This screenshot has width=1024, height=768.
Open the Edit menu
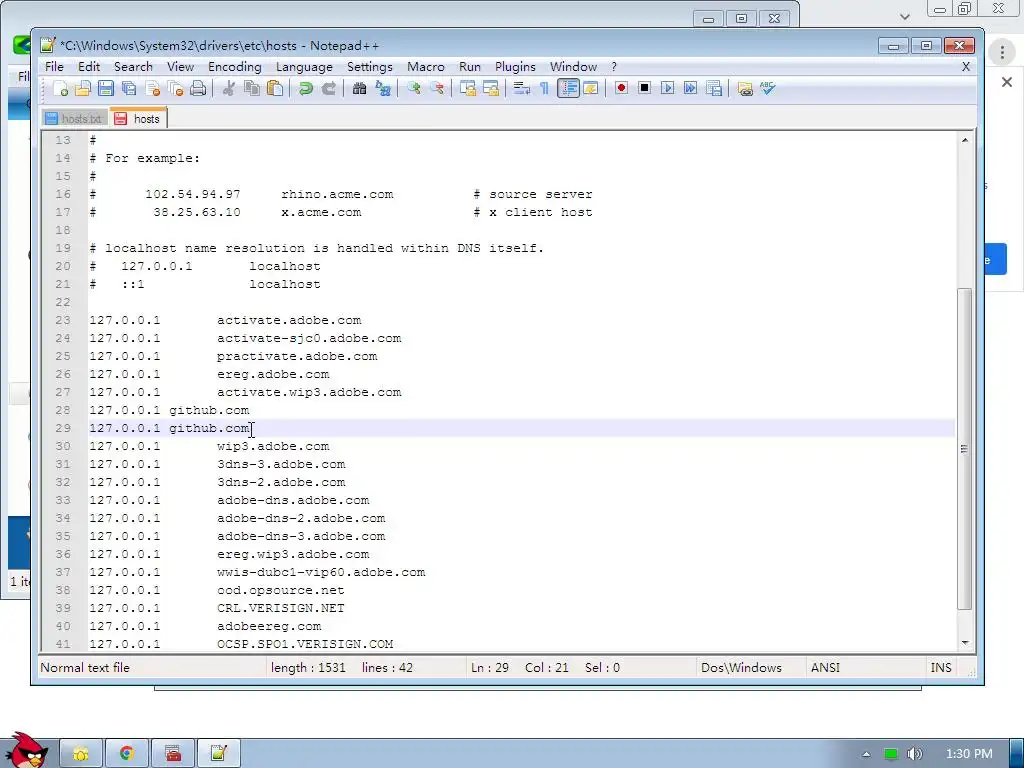89,67
